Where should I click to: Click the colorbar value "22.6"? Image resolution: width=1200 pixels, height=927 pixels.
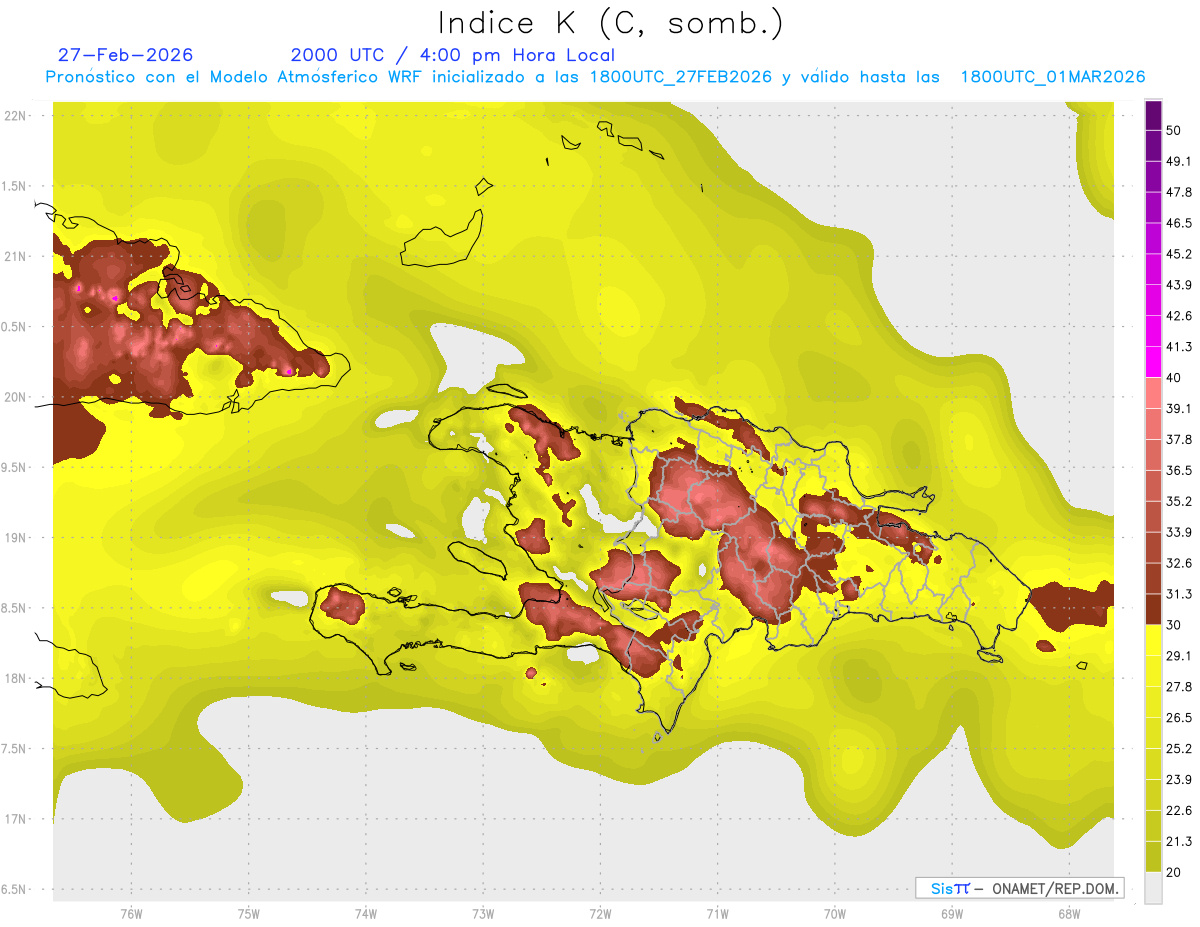(1179, 811)
